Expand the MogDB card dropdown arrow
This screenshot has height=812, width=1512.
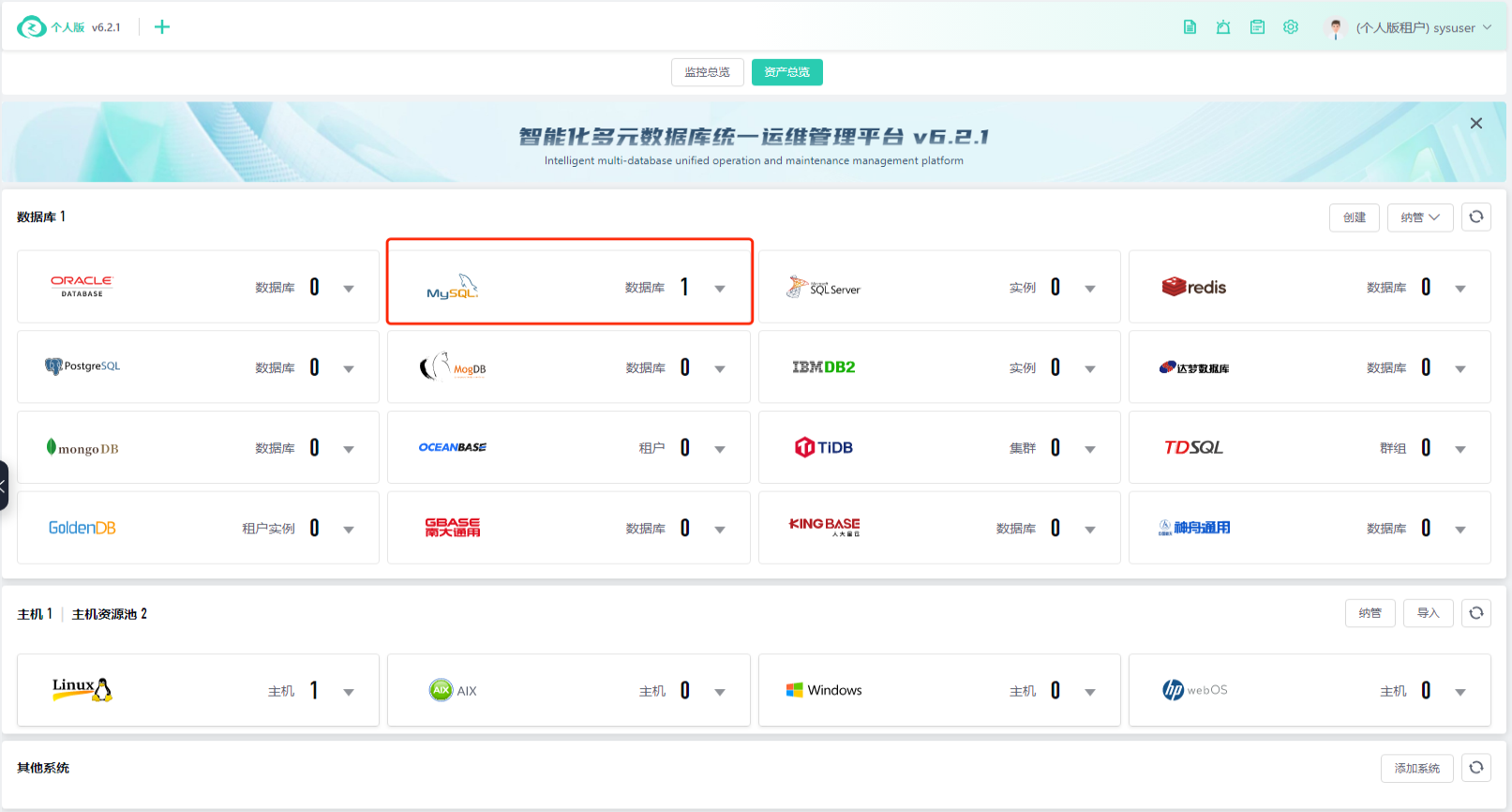click(720, 369)
